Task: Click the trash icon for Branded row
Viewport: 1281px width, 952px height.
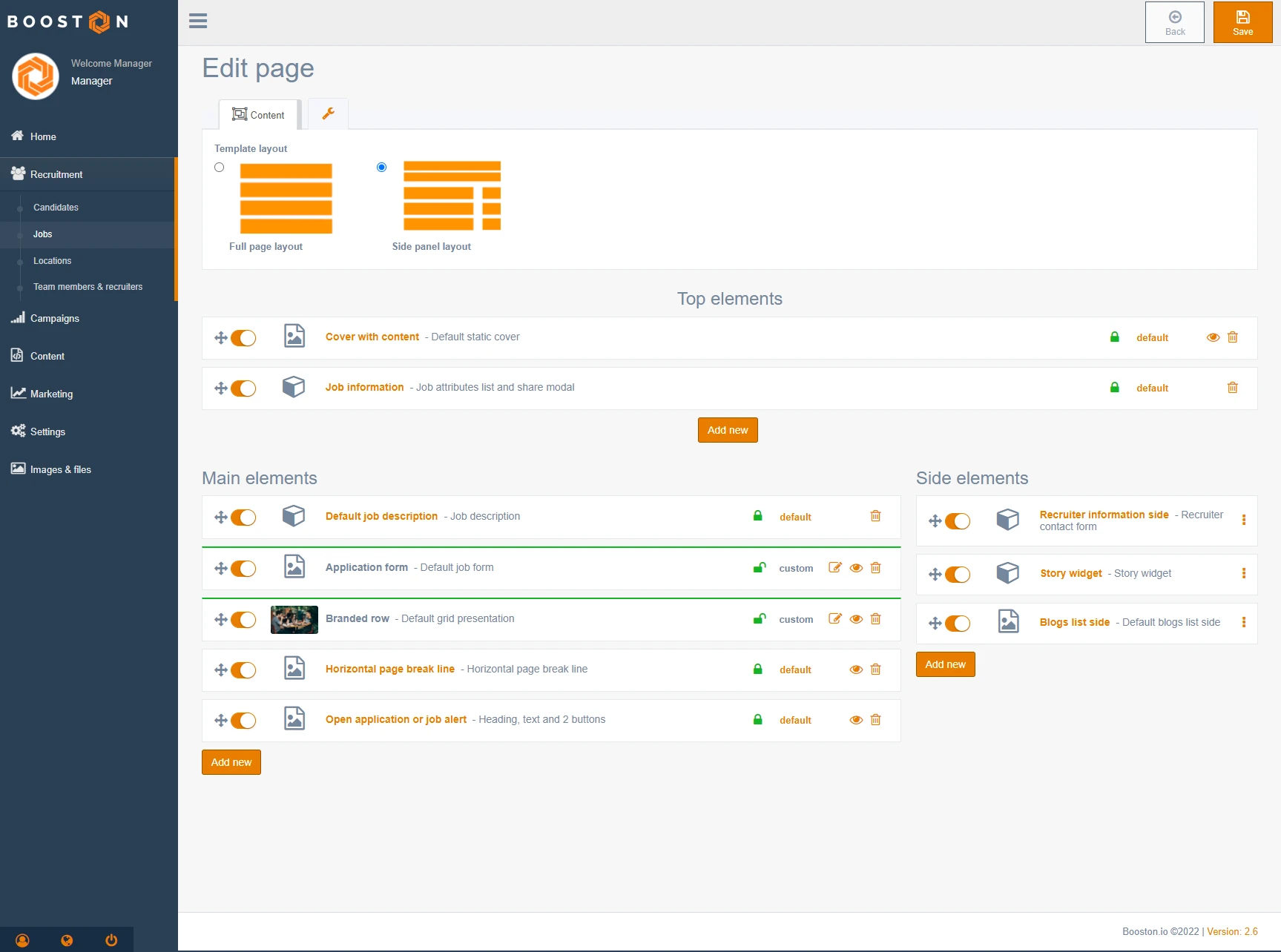Action: click(x=875, y=619)
